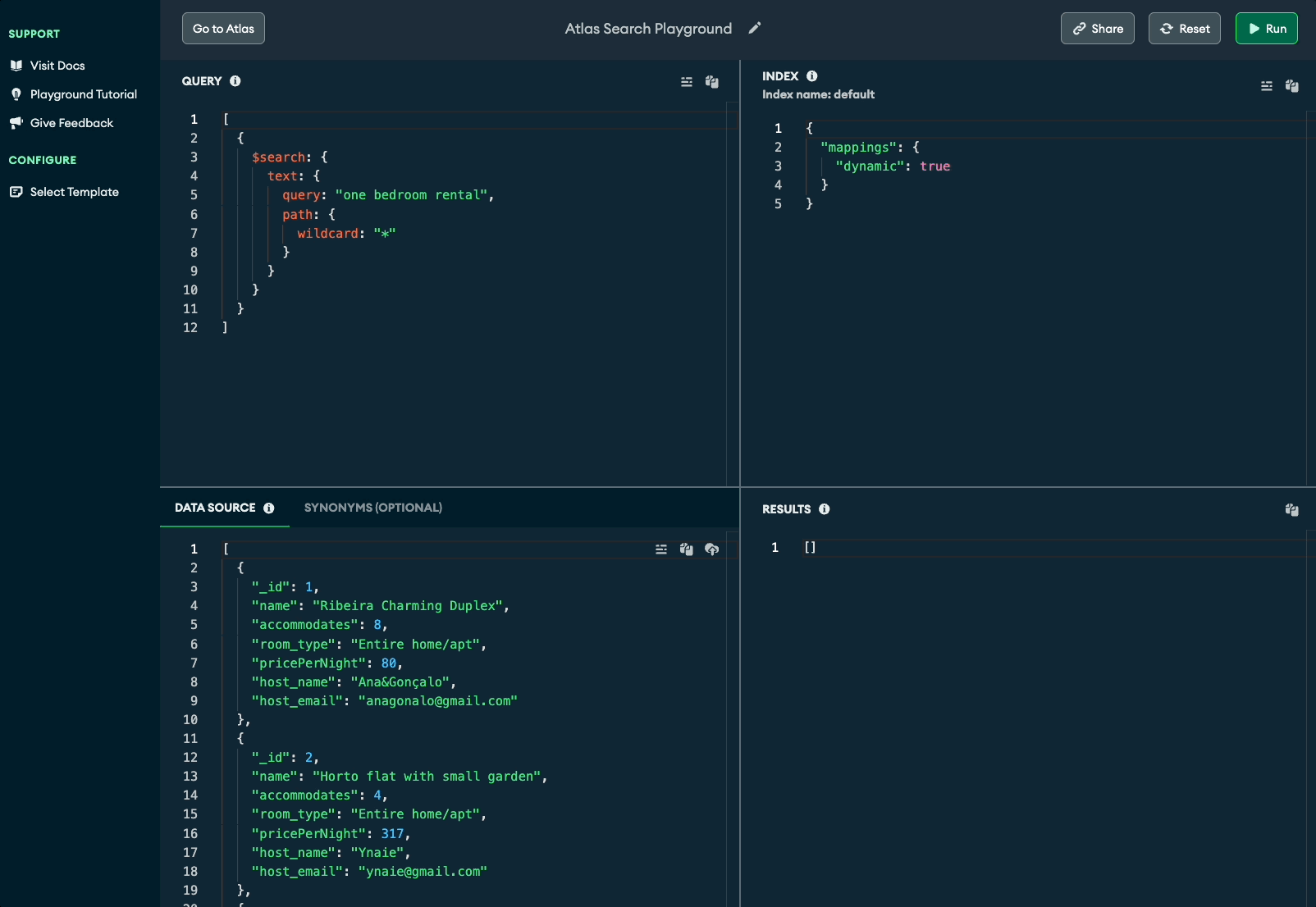This screenshot has width=1316, height=907.
Task: Copy the results output
Action: pos(1292,510)
